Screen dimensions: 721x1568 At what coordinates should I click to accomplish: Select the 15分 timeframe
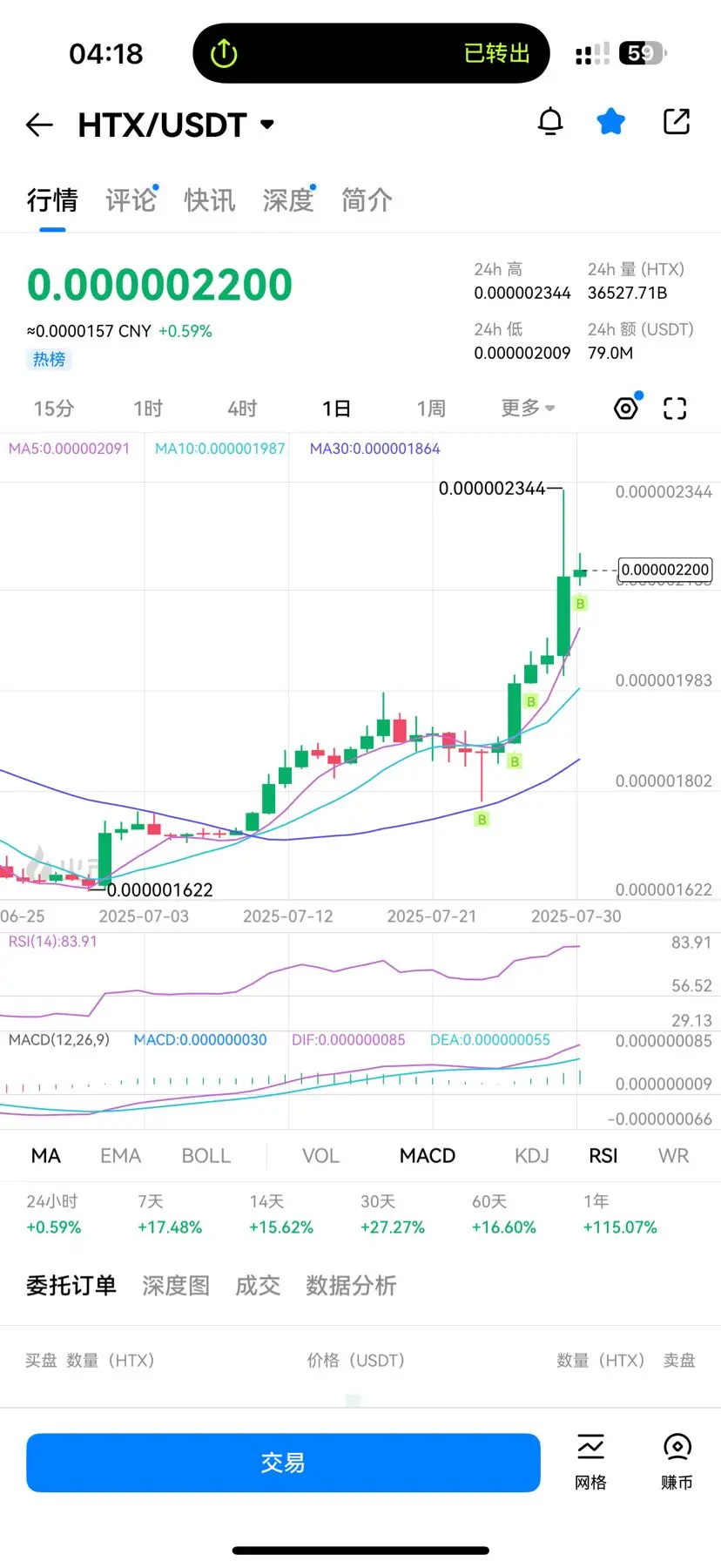54,409
